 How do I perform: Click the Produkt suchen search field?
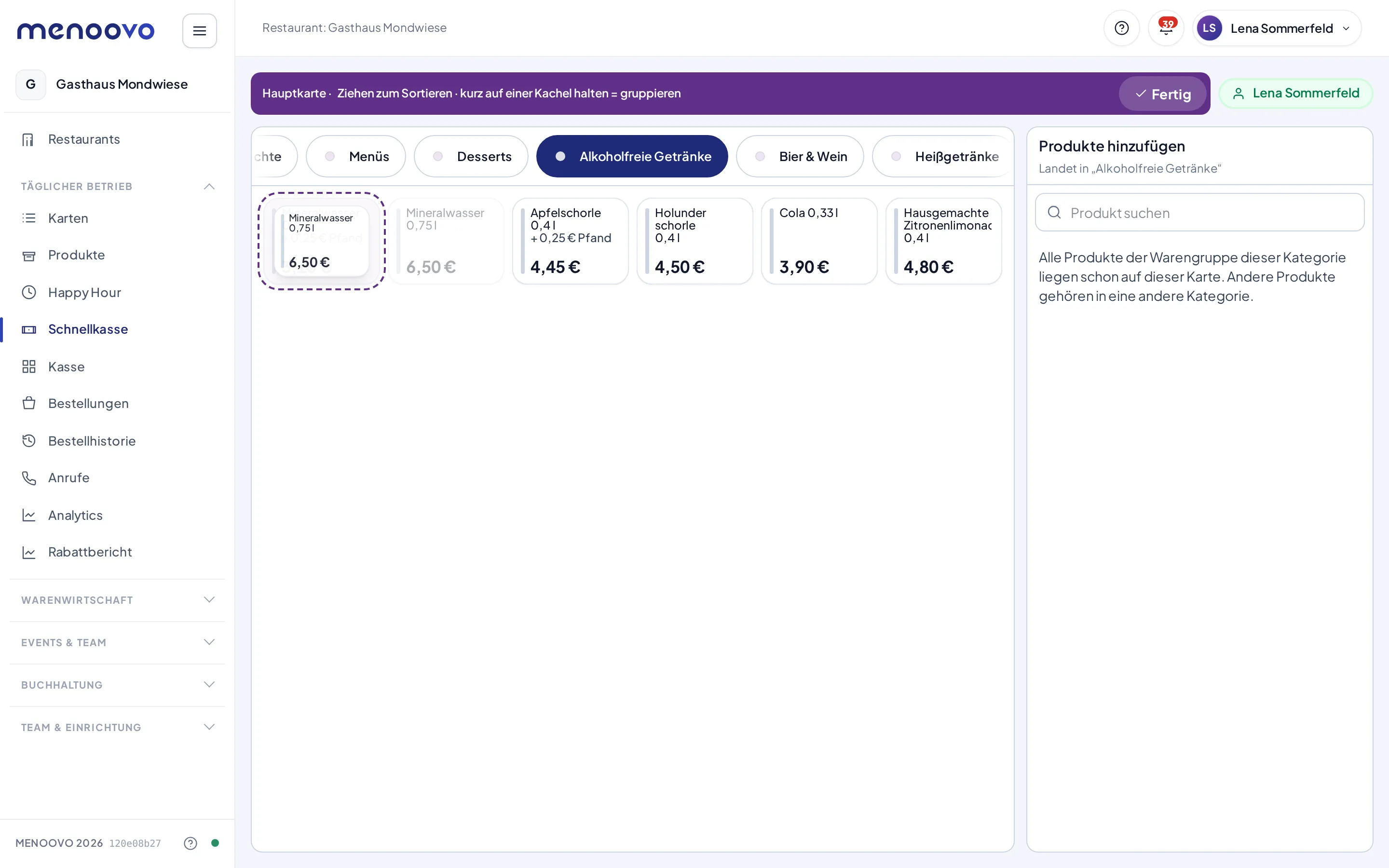[x=1199, y=212]
